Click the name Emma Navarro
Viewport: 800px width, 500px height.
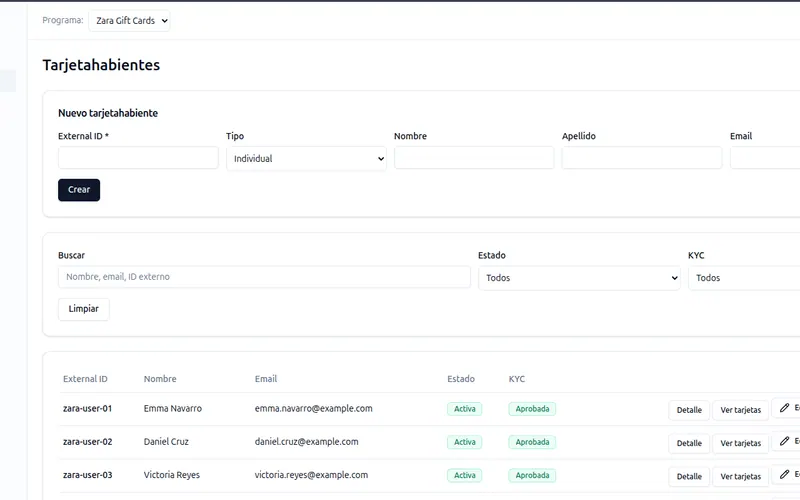point(172,409)
